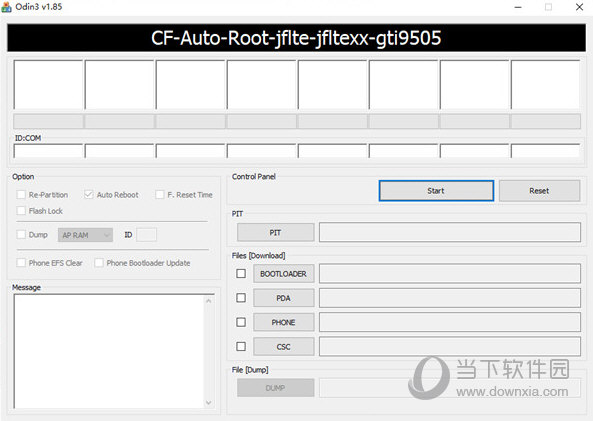This screenshot has width=593, height=421.
Task: Check Phone EFS Clear option
Action: click(21, 263)
